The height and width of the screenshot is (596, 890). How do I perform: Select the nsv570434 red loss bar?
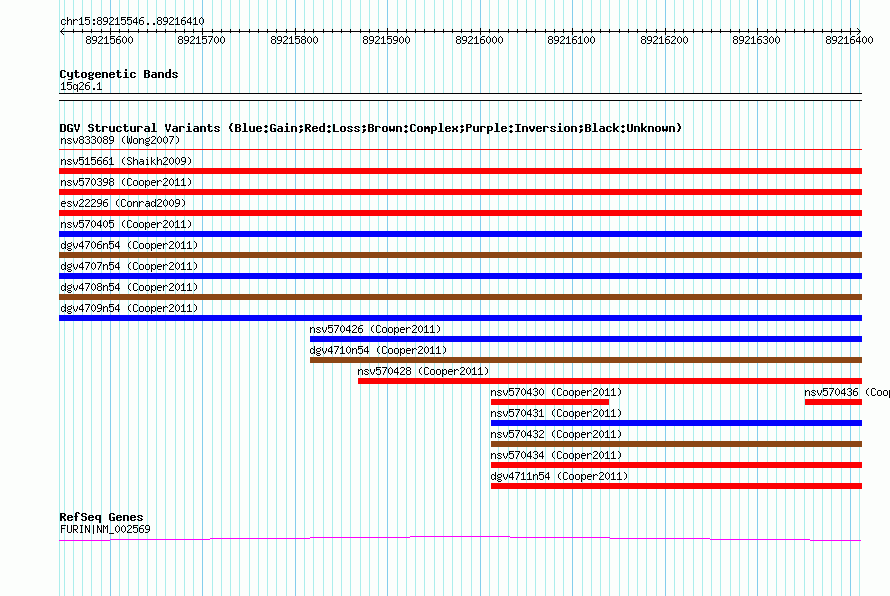pyautogui.click(x=677, y=465)
